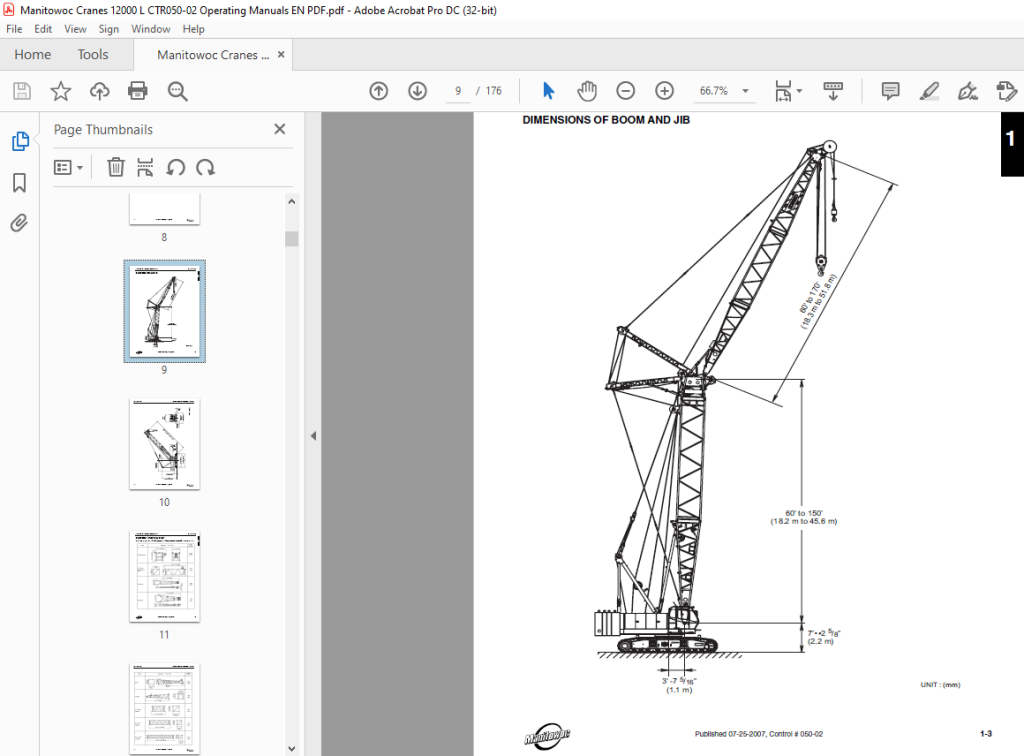Image resolution: width=1024 pixels, height=756 pixels.
Task: Toggle the Bookmarks panel in the sidebar
Action: (20, 183)
